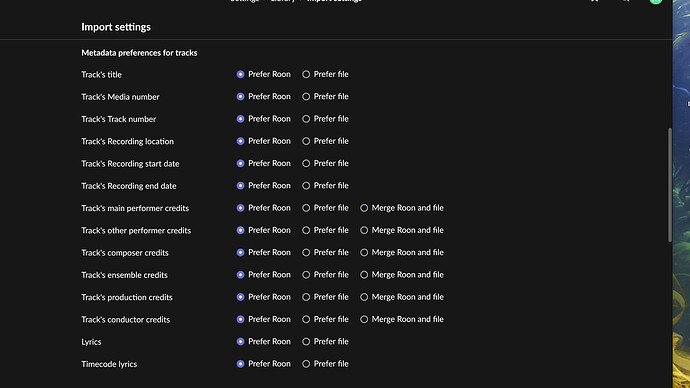Choose Prefer Roon for conductor credits
Viewport: 690px width, 388px height.
(x=240, y=319)
